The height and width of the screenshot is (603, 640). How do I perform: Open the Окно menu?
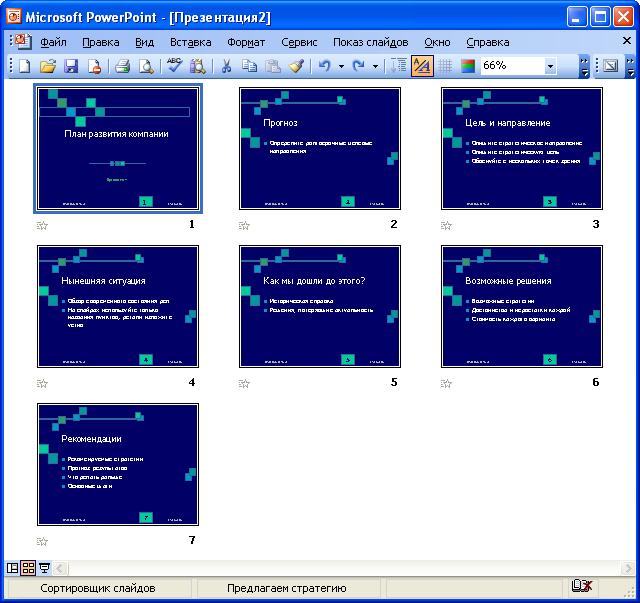click(x=437, y=42)
